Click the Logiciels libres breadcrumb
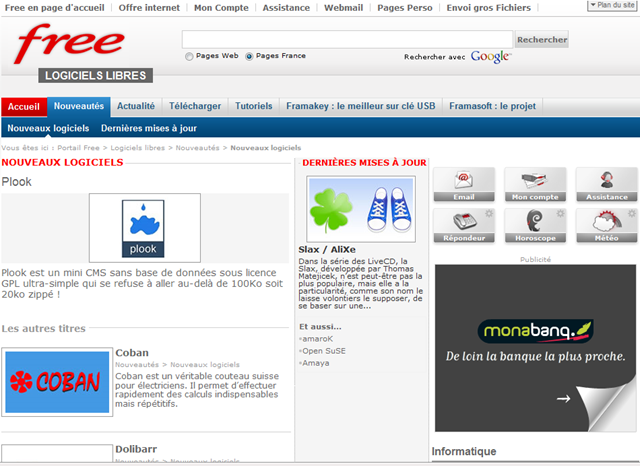640x466 pixels. [138, 148]
